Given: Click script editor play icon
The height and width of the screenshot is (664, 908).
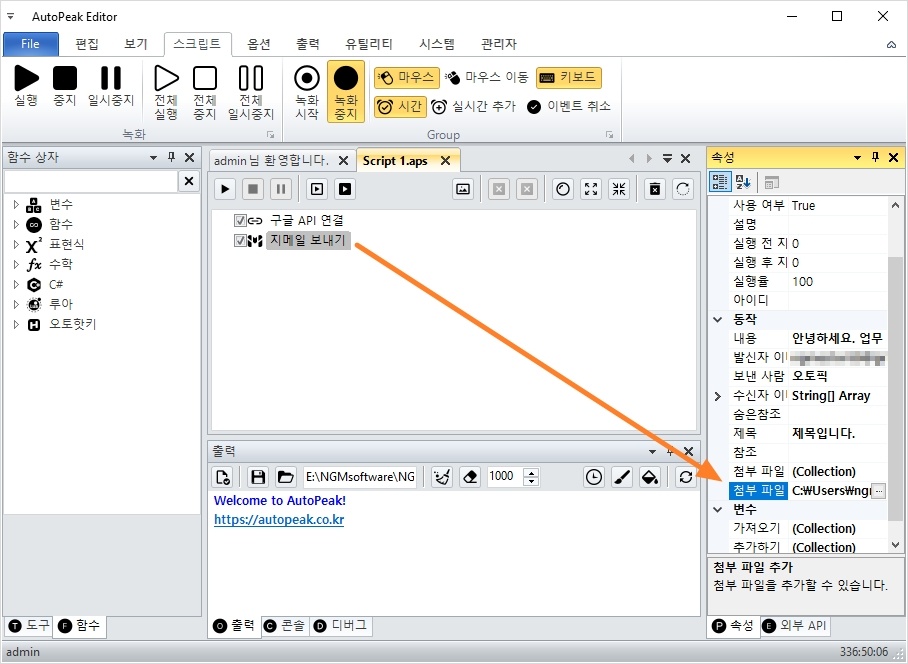Looking at the screenshot, I should point(225,189).
